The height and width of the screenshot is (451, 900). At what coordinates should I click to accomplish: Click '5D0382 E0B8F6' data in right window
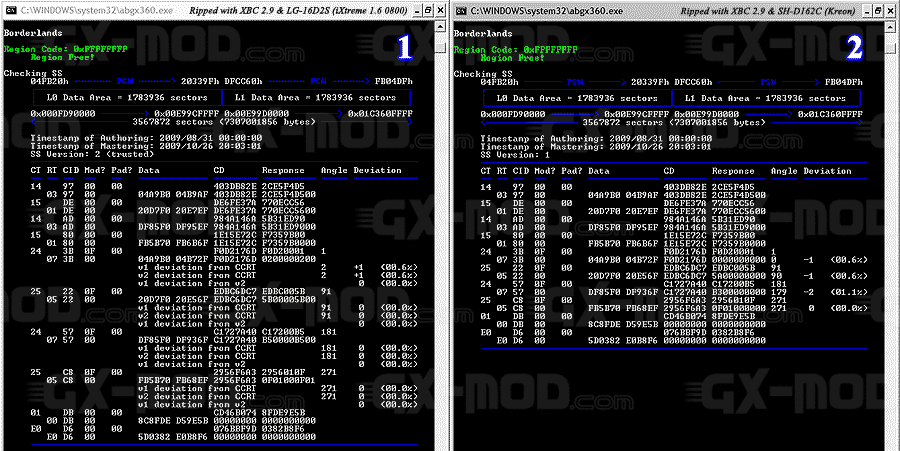(623, 340)
